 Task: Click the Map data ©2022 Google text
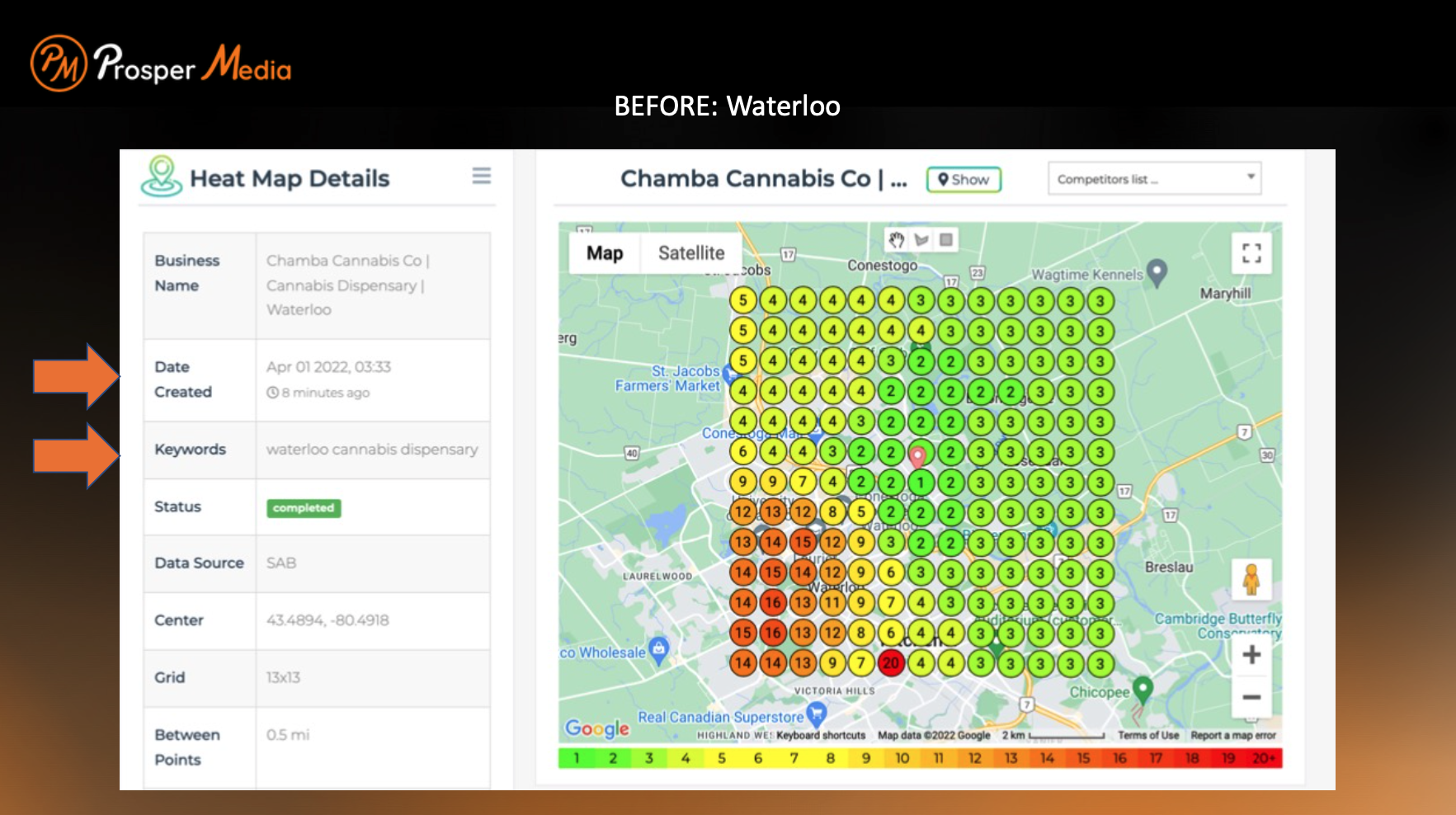[934, 735]
